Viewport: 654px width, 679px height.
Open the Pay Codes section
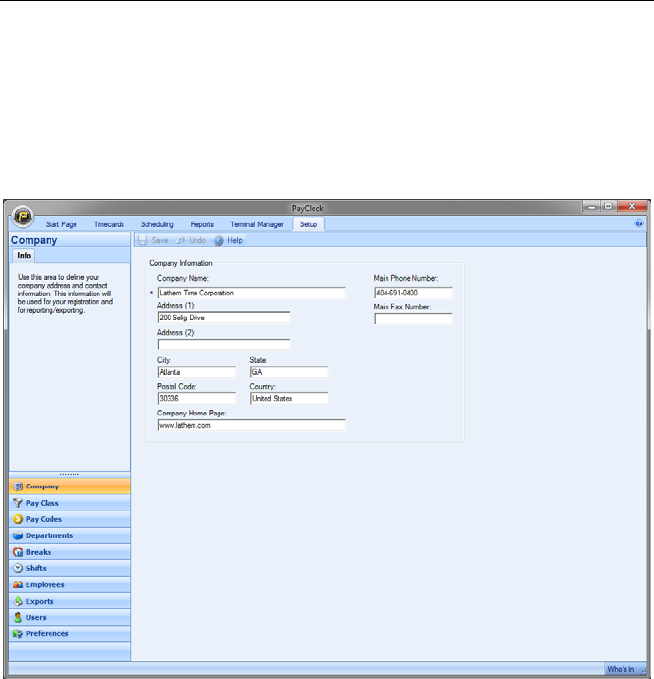click(x=70, y=519)
